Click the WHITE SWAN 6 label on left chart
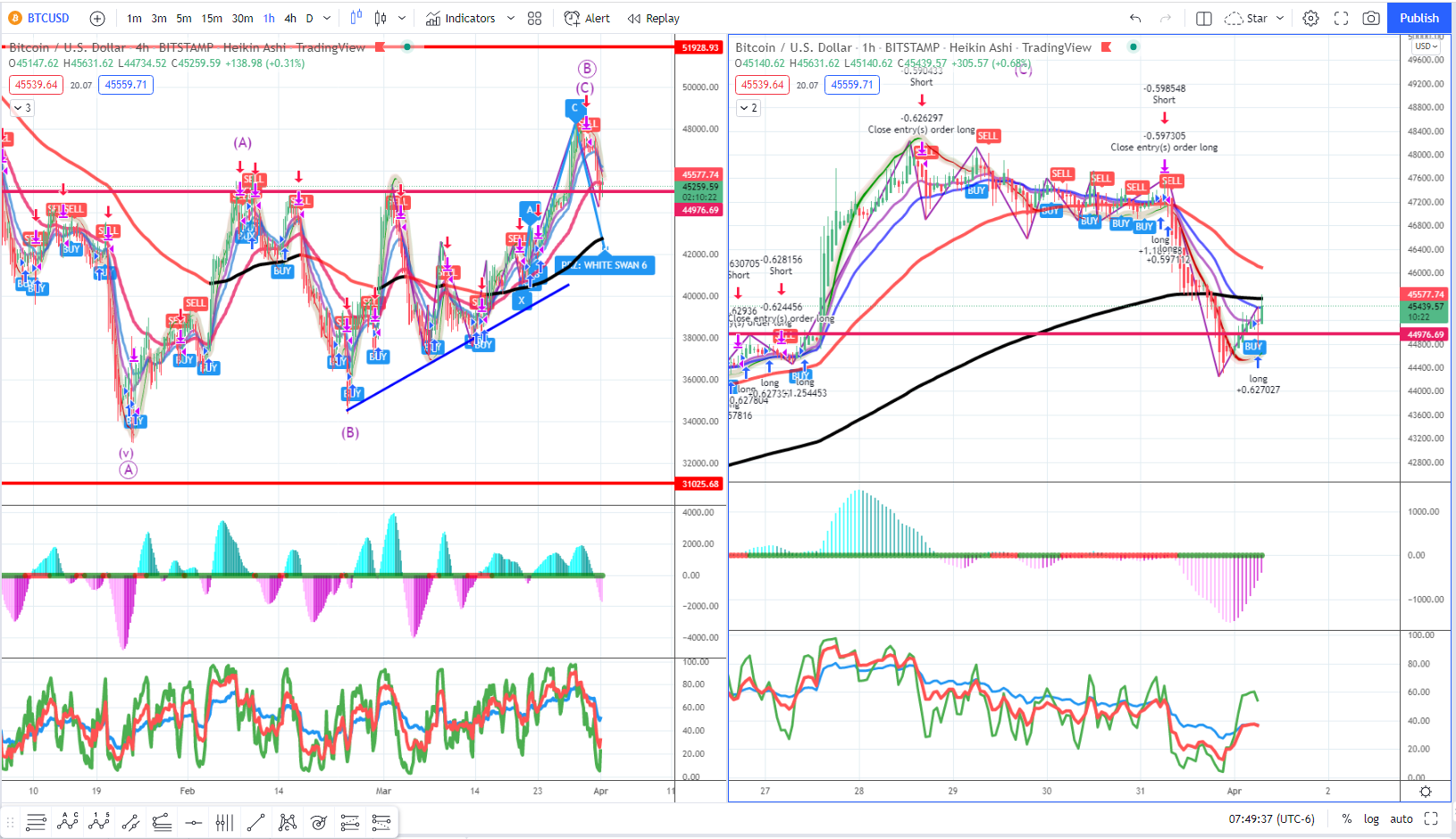Screen dimensions: 1456x839 [605, 265]
